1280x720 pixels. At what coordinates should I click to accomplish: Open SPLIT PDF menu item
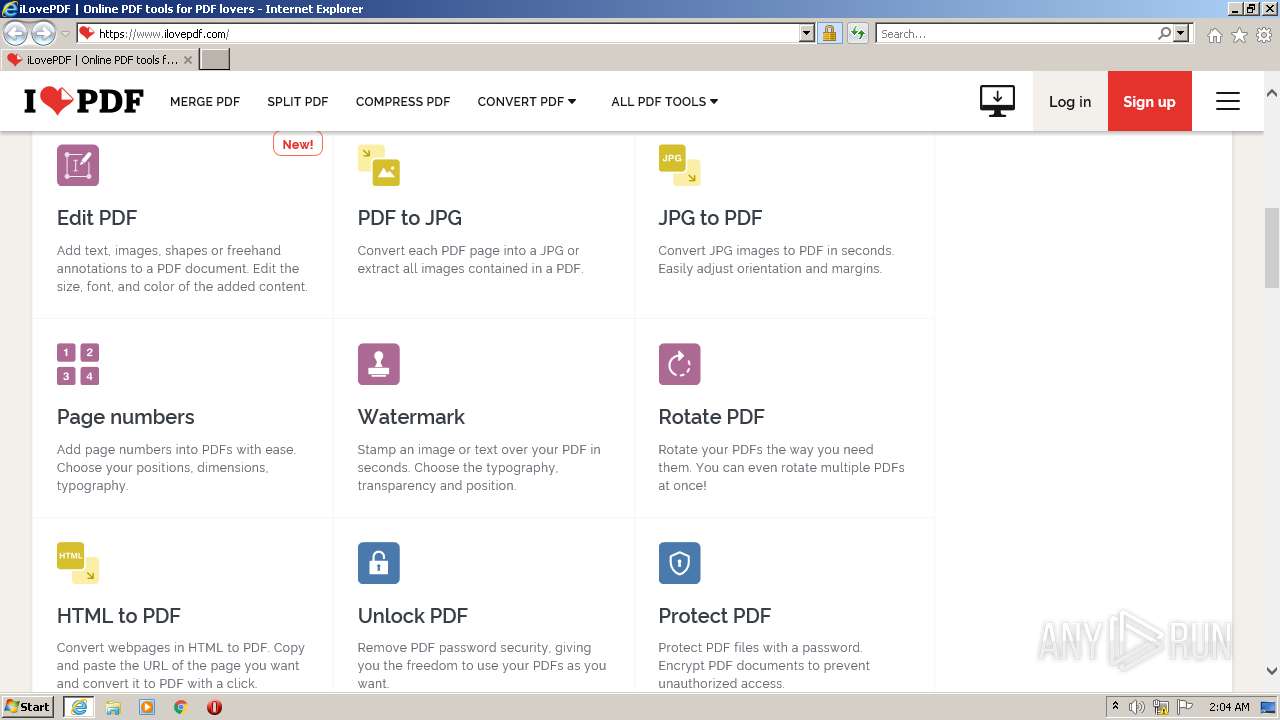point(298,101)
